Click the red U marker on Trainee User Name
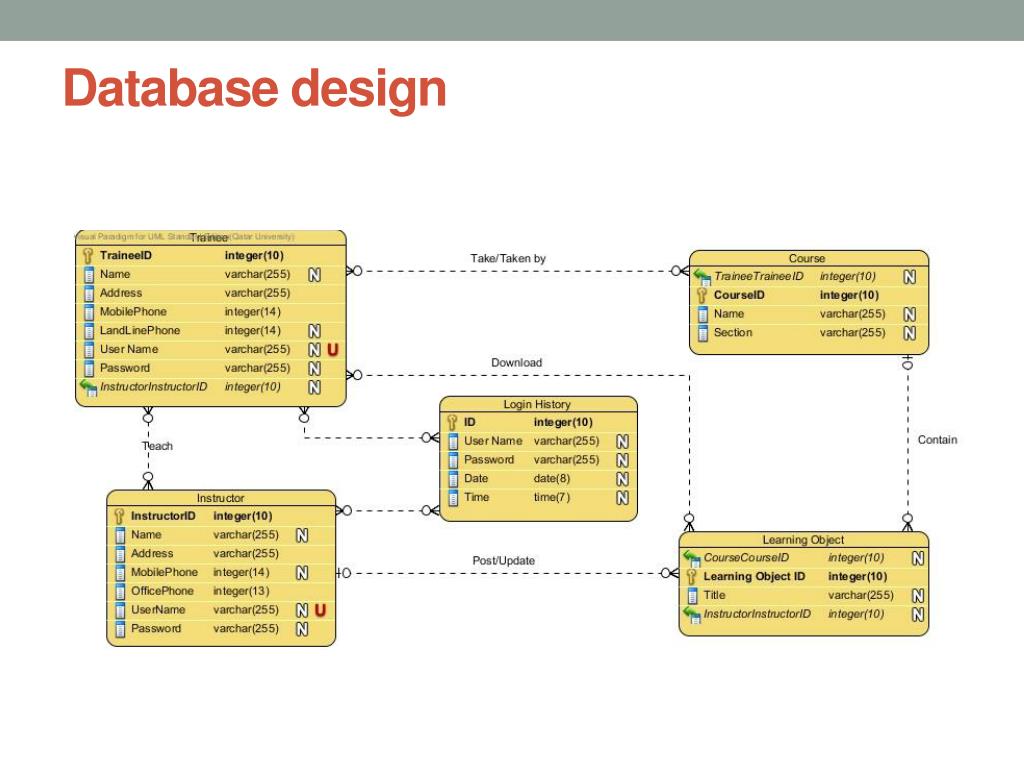 tap(333, 350)
